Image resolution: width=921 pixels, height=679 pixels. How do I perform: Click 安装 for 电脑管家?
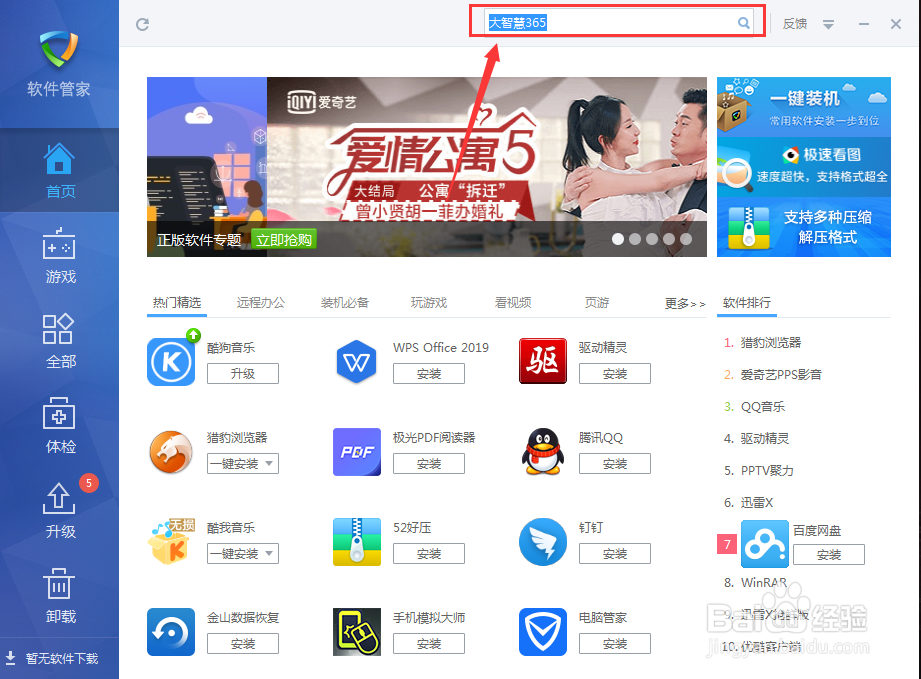(615, 643)
